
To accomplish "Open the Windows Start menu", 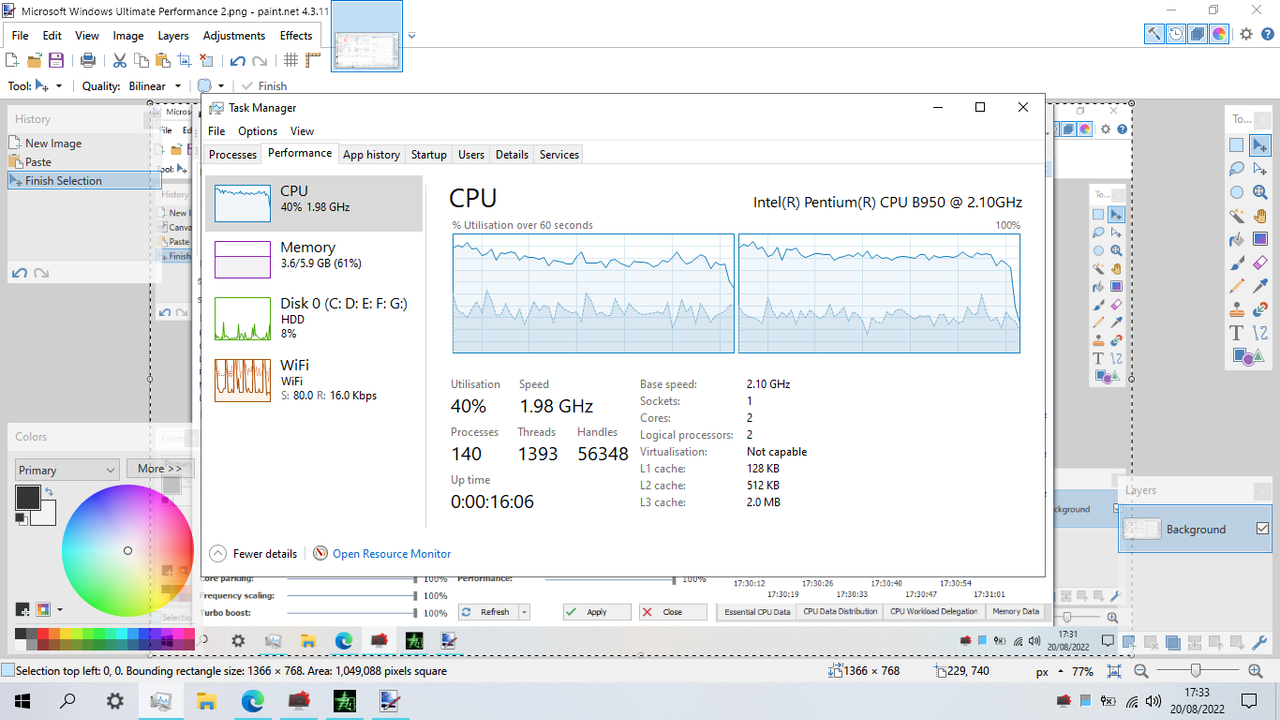I will (x=21, y=701).
